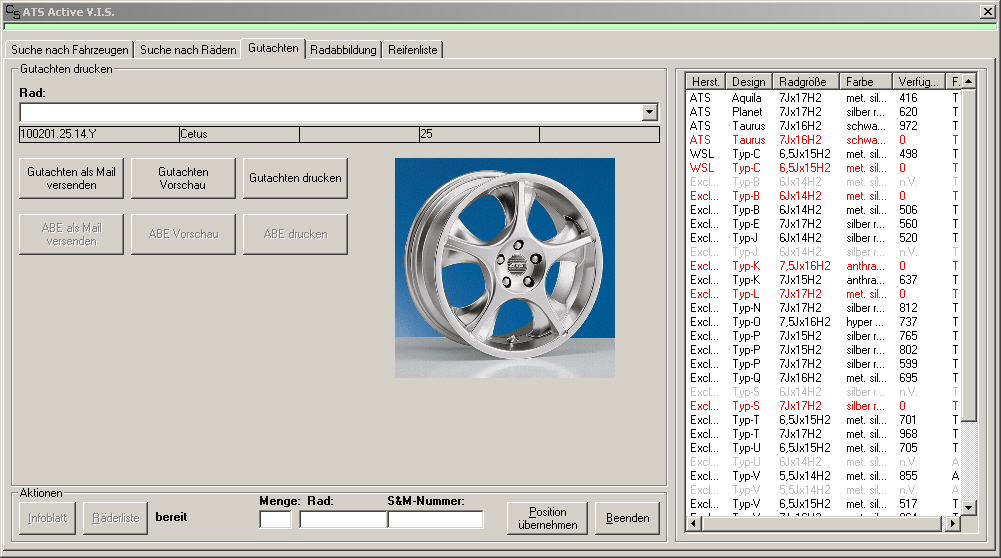Sort list by Farbe column header
The height and width of the screenshot is (558, 1001).
point(866,82)
